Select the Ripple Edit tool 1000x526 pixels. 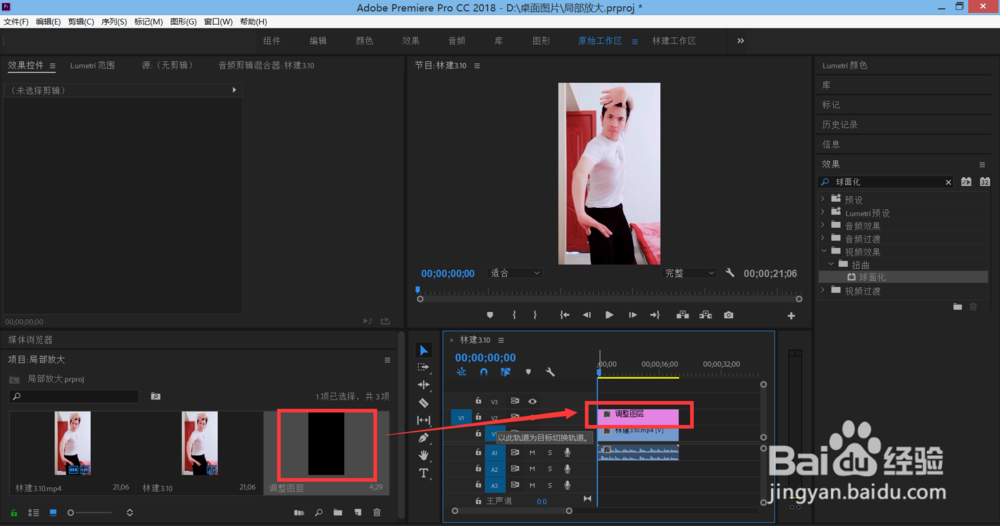pyautogui.click(x=423, y=384)
